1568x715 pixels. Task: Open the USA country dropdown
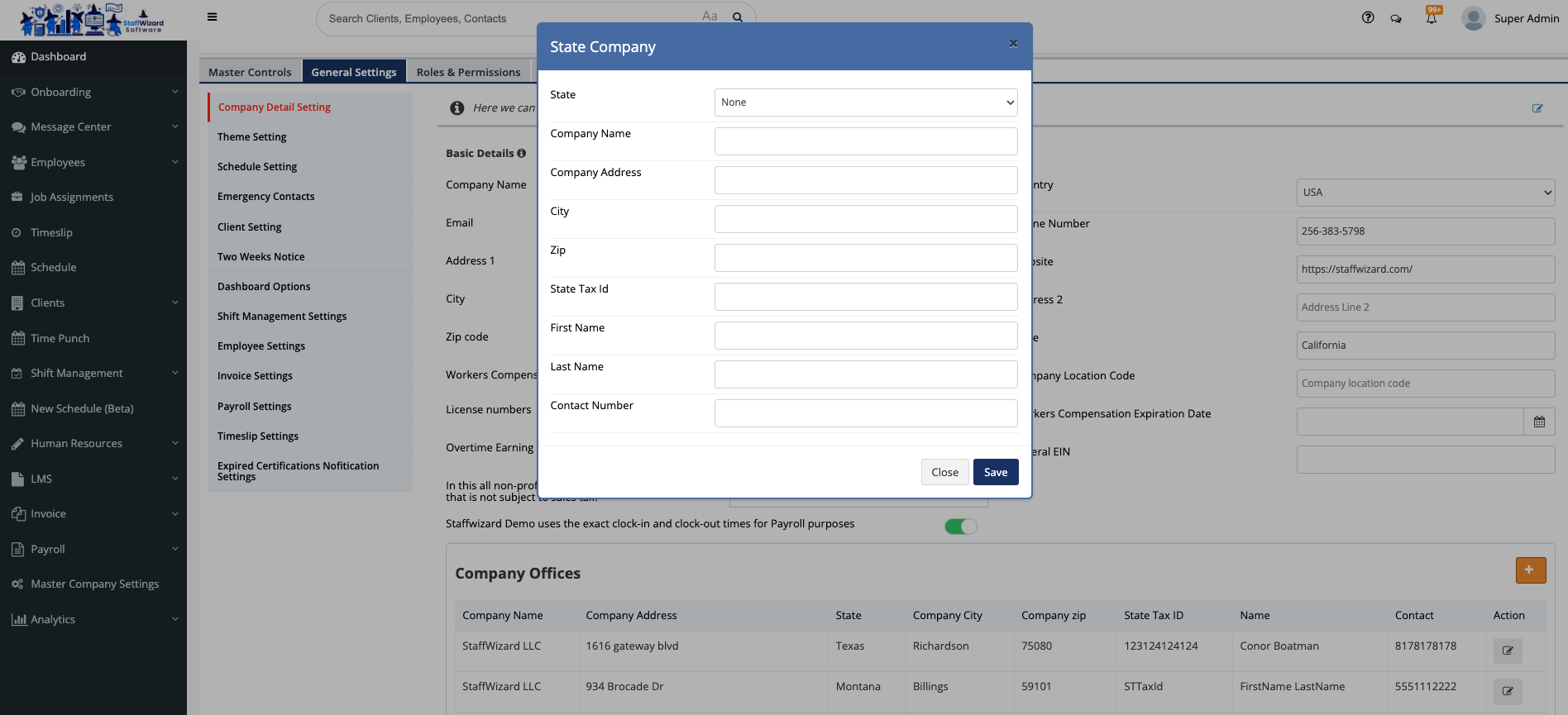pyautogui.click(x=1425, y=193)
